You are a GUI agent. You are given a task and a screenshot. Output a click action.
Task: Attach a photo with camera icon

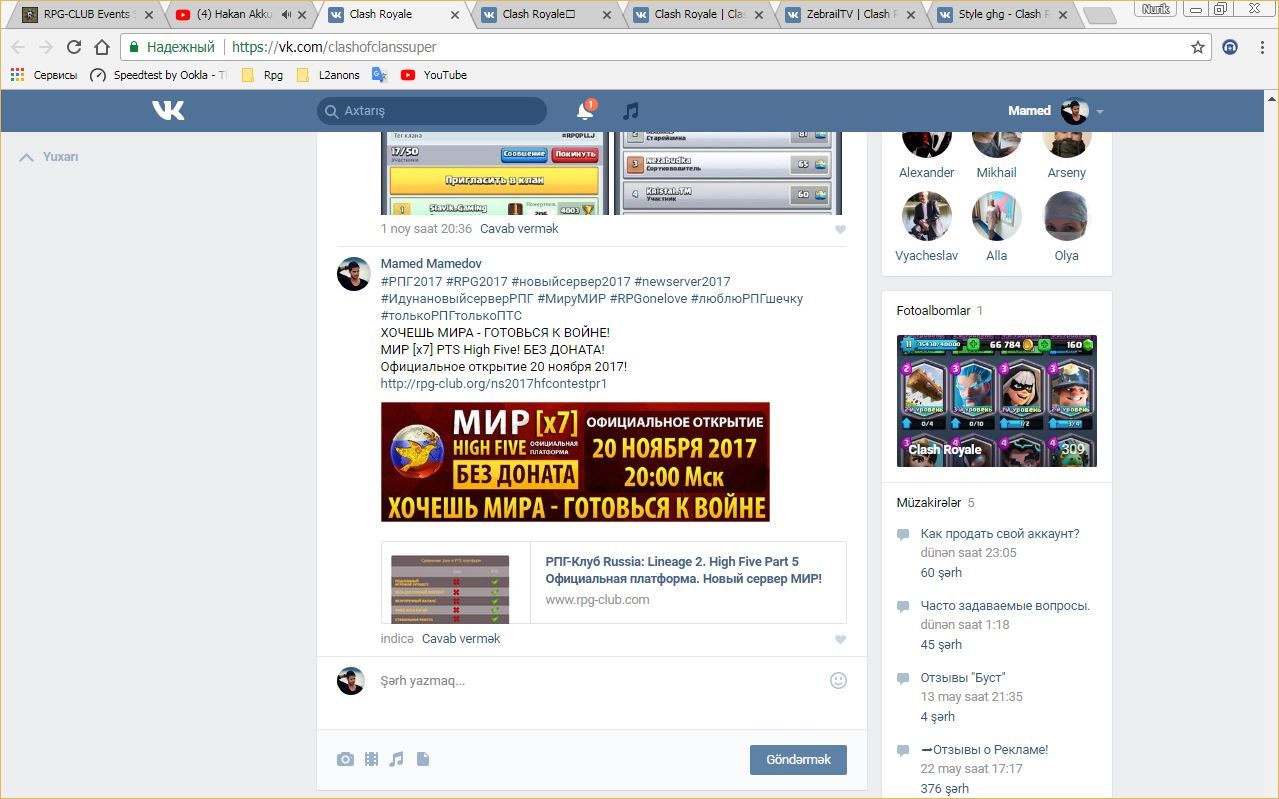(345, 759)
